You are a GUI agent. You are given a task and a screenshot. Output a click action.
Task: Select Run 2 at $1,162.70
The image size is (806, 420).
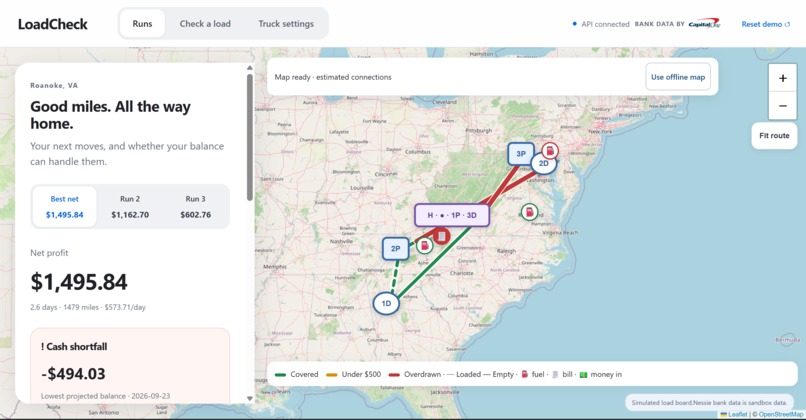click(130, 207)
